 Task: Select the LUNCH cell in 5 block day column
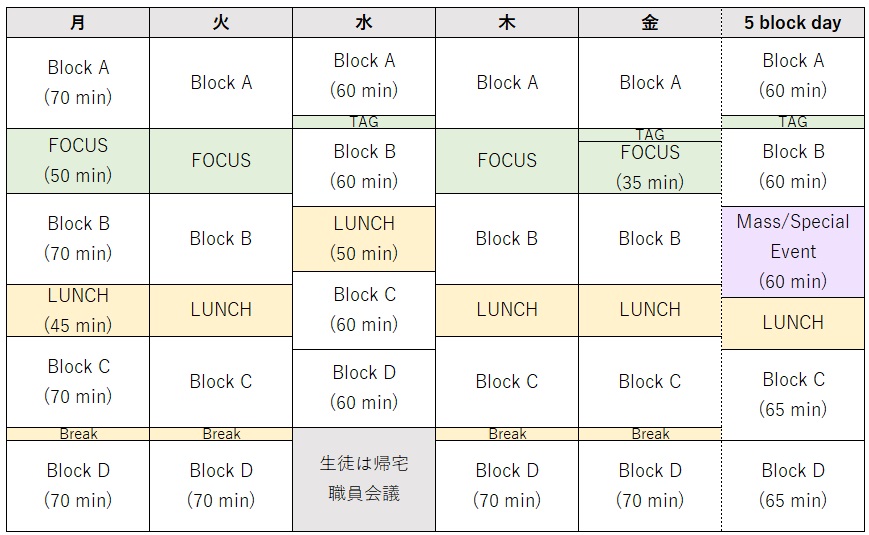coord(792,323)
